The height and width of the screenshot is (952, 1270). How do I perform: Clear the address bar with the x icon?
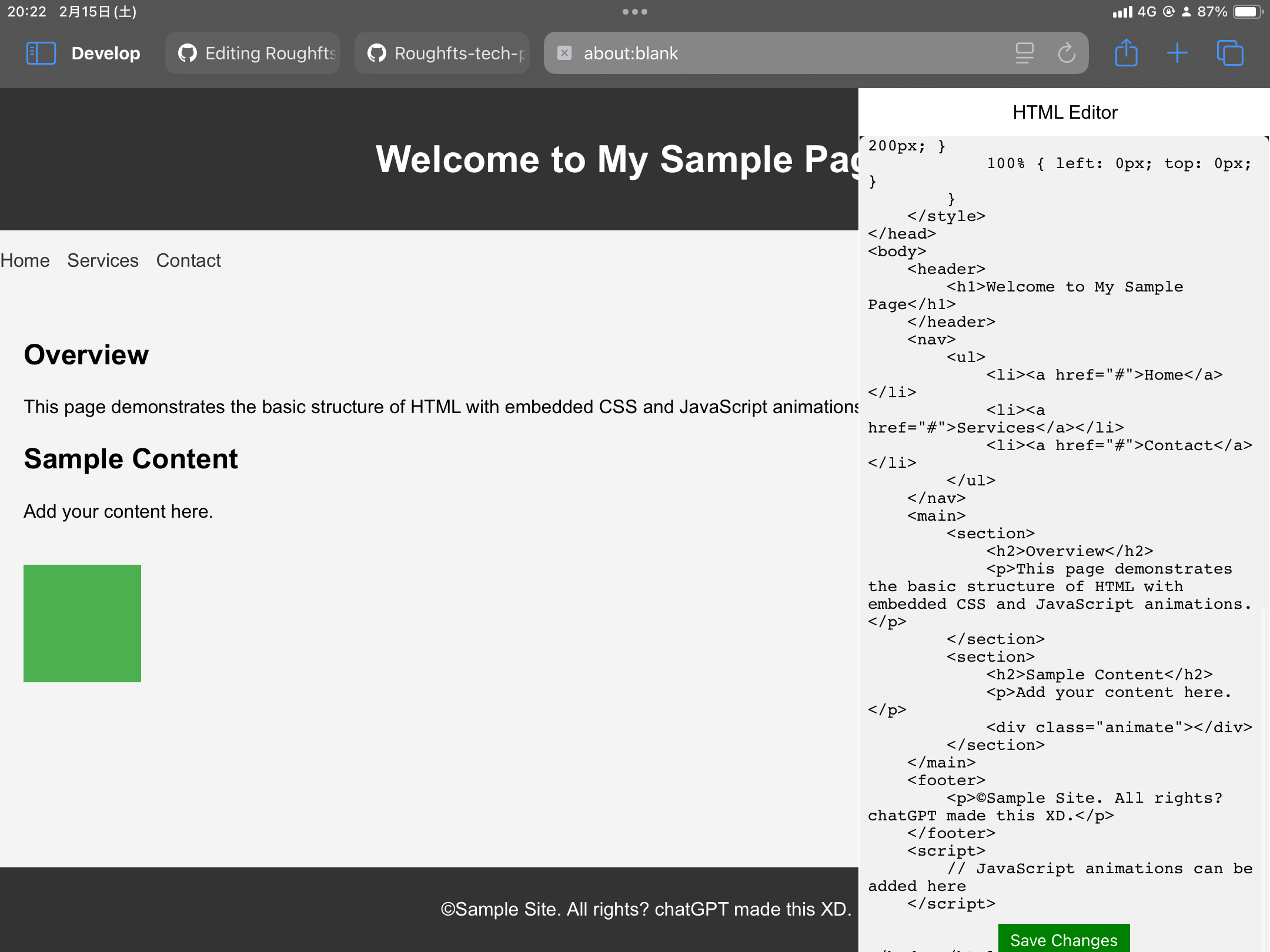pyautogui.click(x=565, y=53)
